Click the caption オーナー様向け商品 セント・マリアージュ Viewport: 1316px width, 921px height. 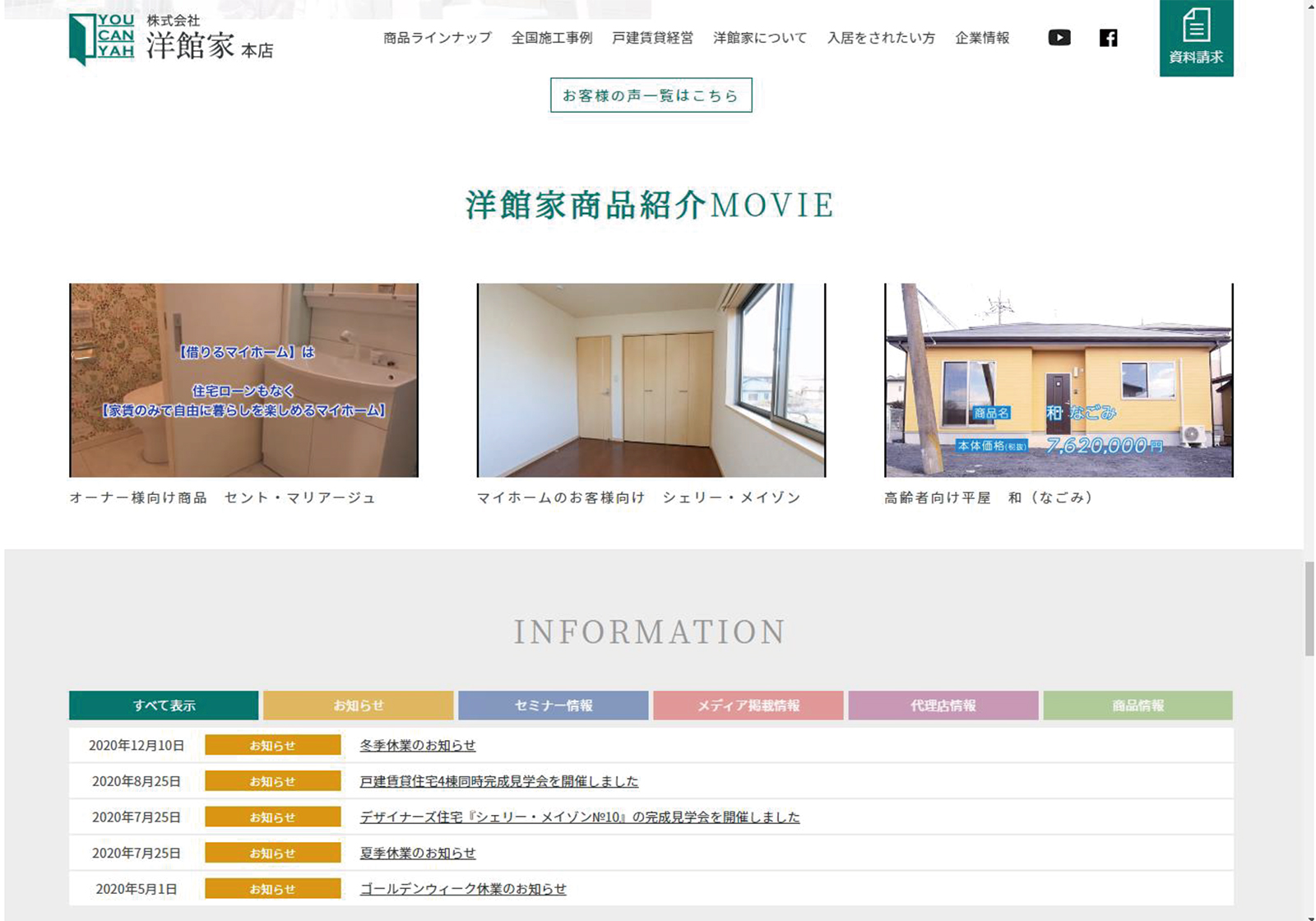coord(222,498)
